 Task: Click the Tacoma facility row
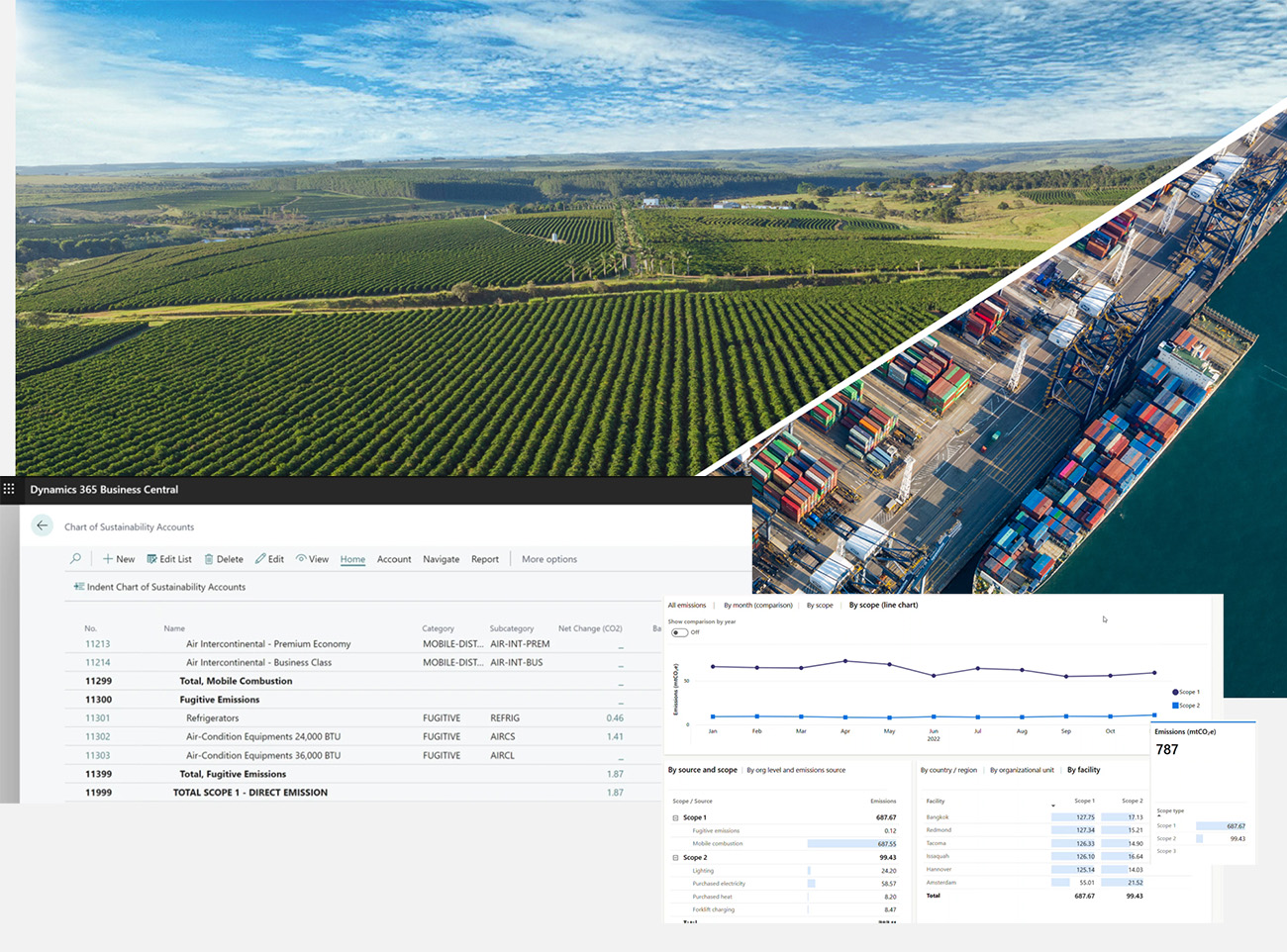(x=1035, y=843)
